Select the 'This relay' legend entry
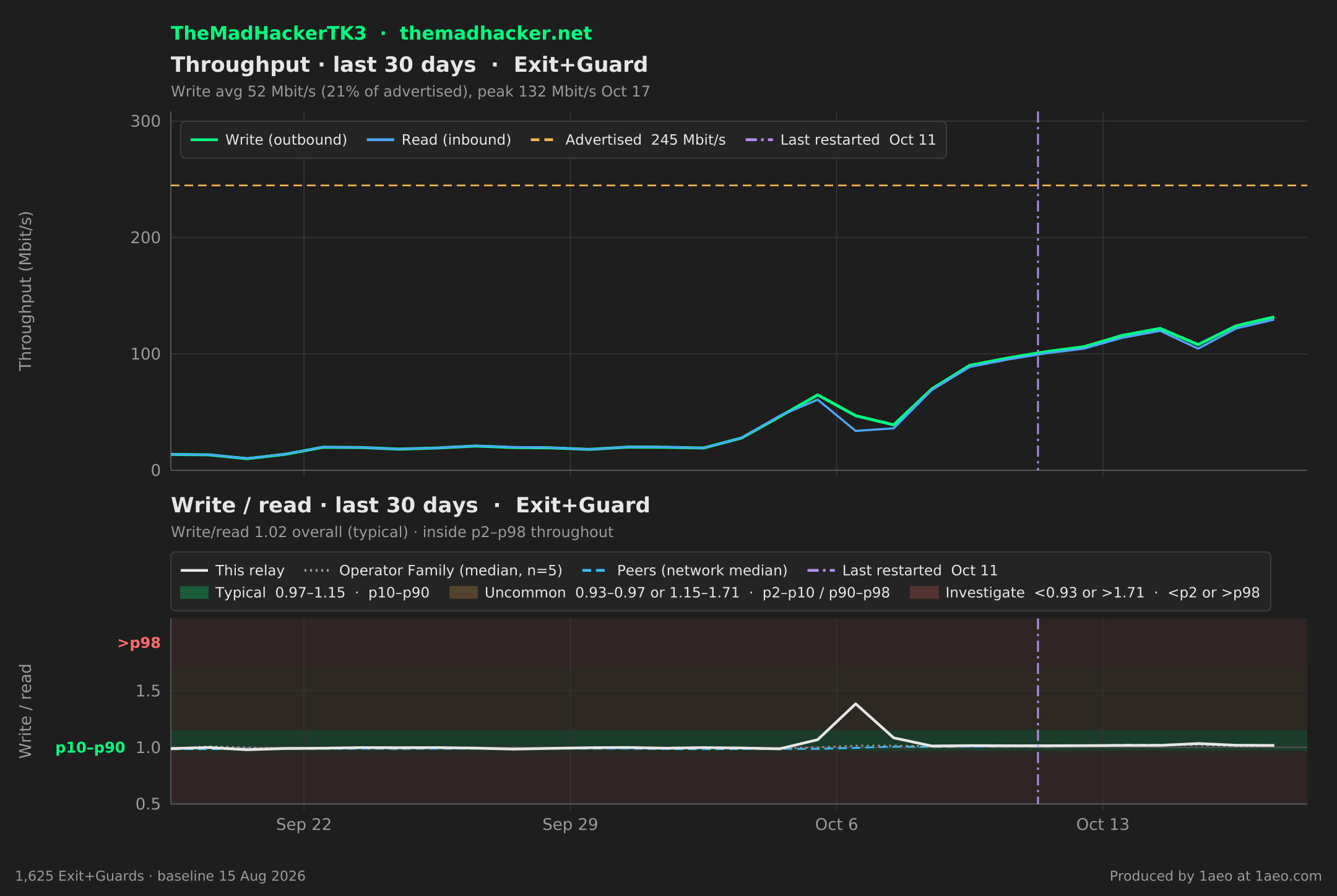The image size is (1337, 896). click(233, 571)
